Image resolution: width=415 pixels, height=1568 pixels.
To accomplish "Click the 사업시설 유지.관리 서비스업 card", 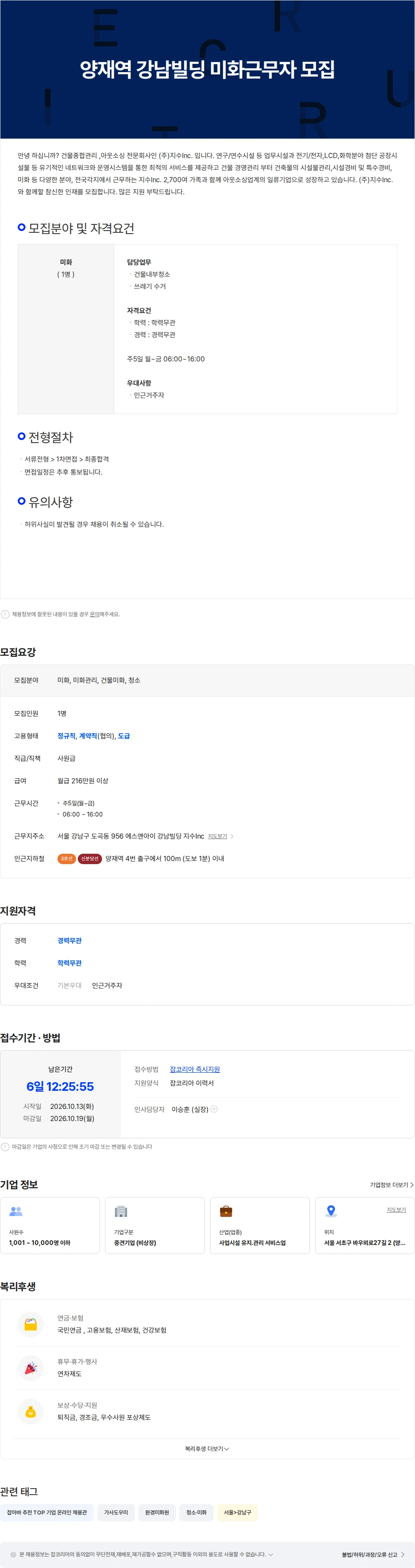I will coord(260,1225).
